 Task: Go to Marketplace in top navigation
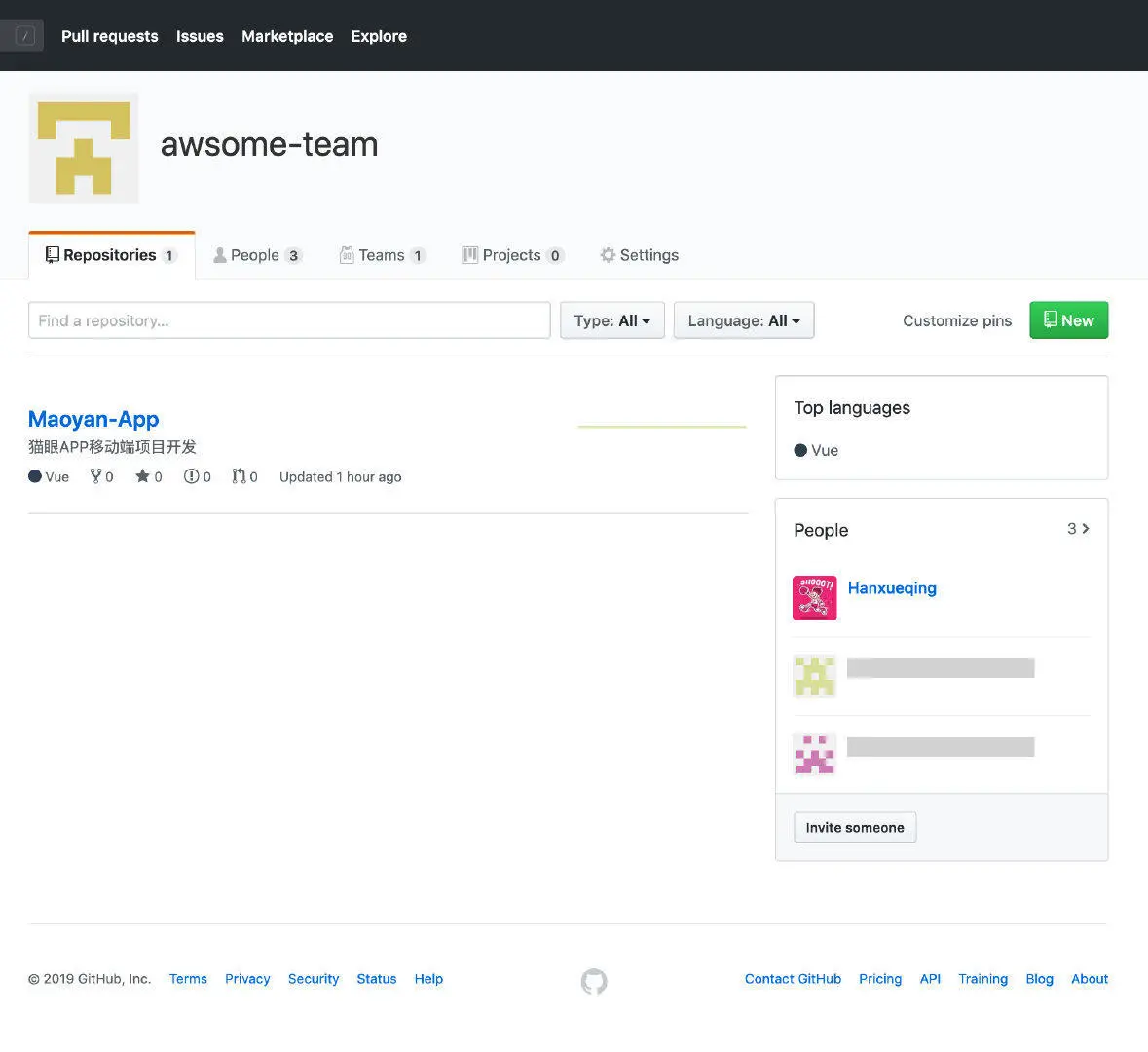pyautogui.click(x=287, y=36)
